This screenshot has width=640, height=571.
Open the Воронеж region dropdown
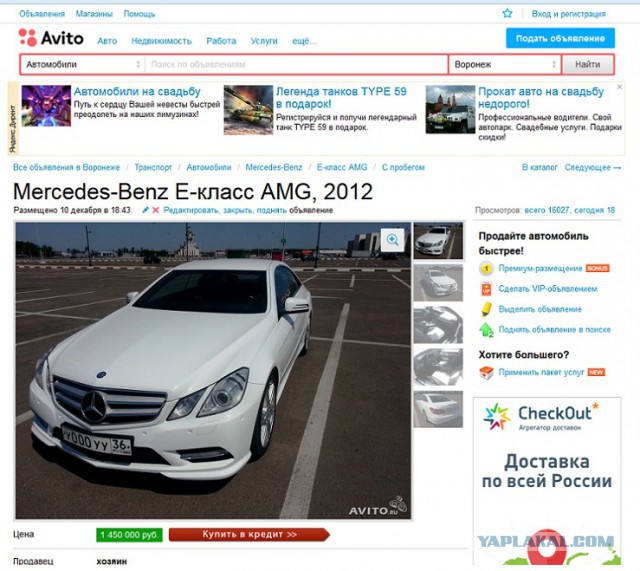coord(505,64)
